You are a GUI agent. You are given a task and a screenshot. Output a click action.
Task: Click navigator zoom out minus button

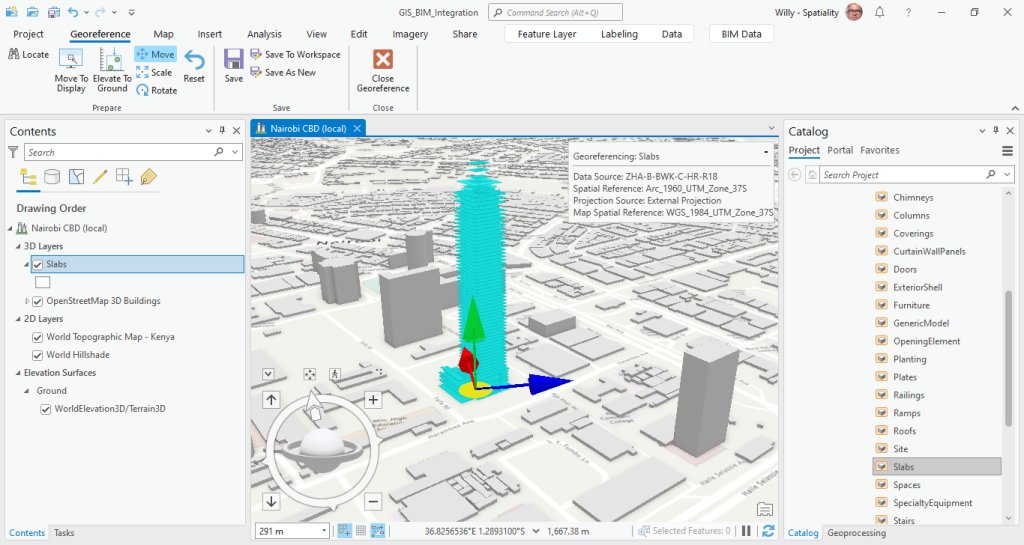[373, 502]
